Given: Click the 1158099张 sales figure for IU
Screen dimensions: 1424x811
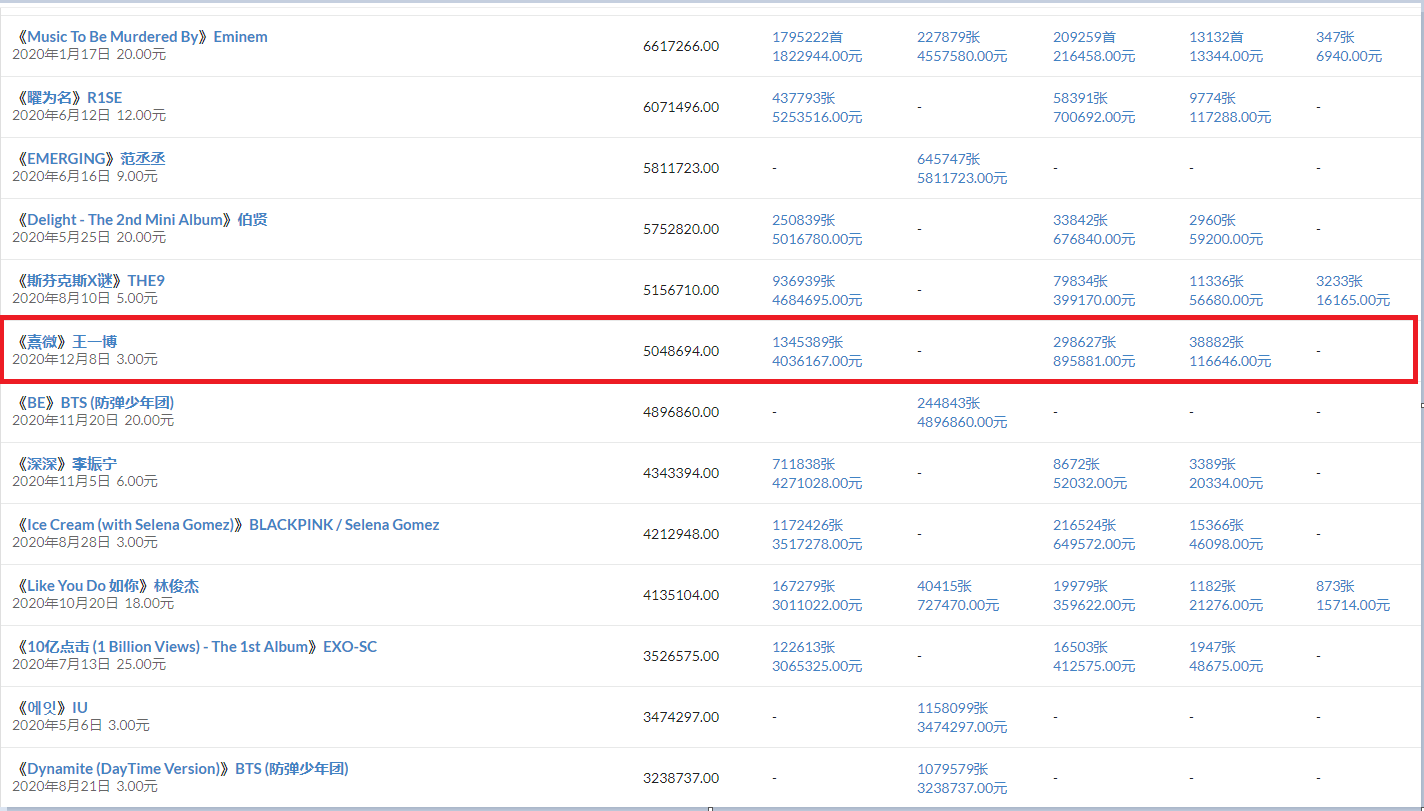Looking at the screenshot, I should (x=953, y=708).
